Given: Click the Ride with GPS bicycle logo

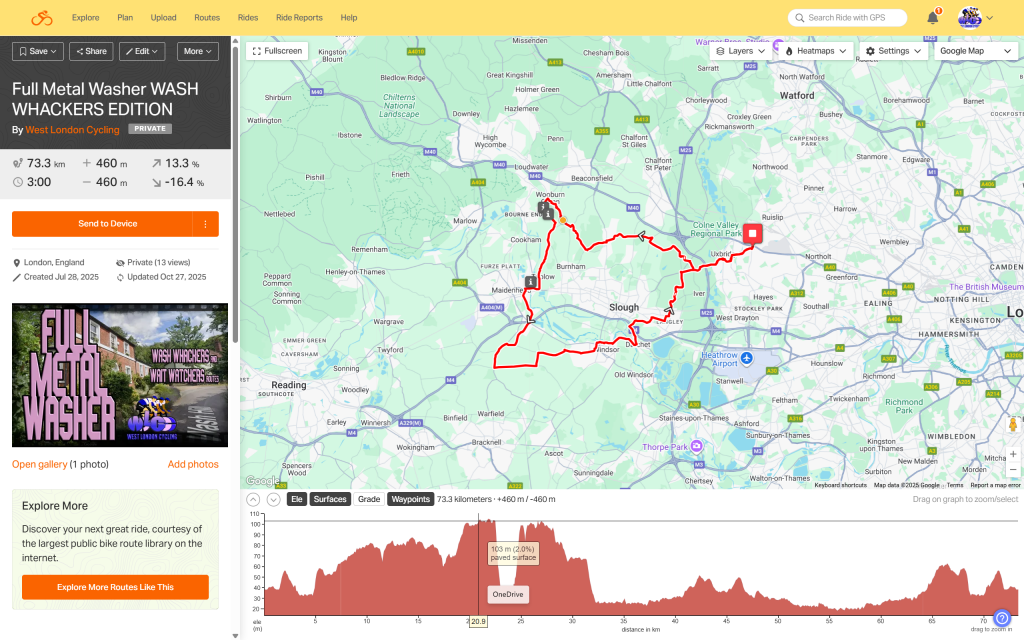Looking at the screenshot, I should [x=41, y=18].
